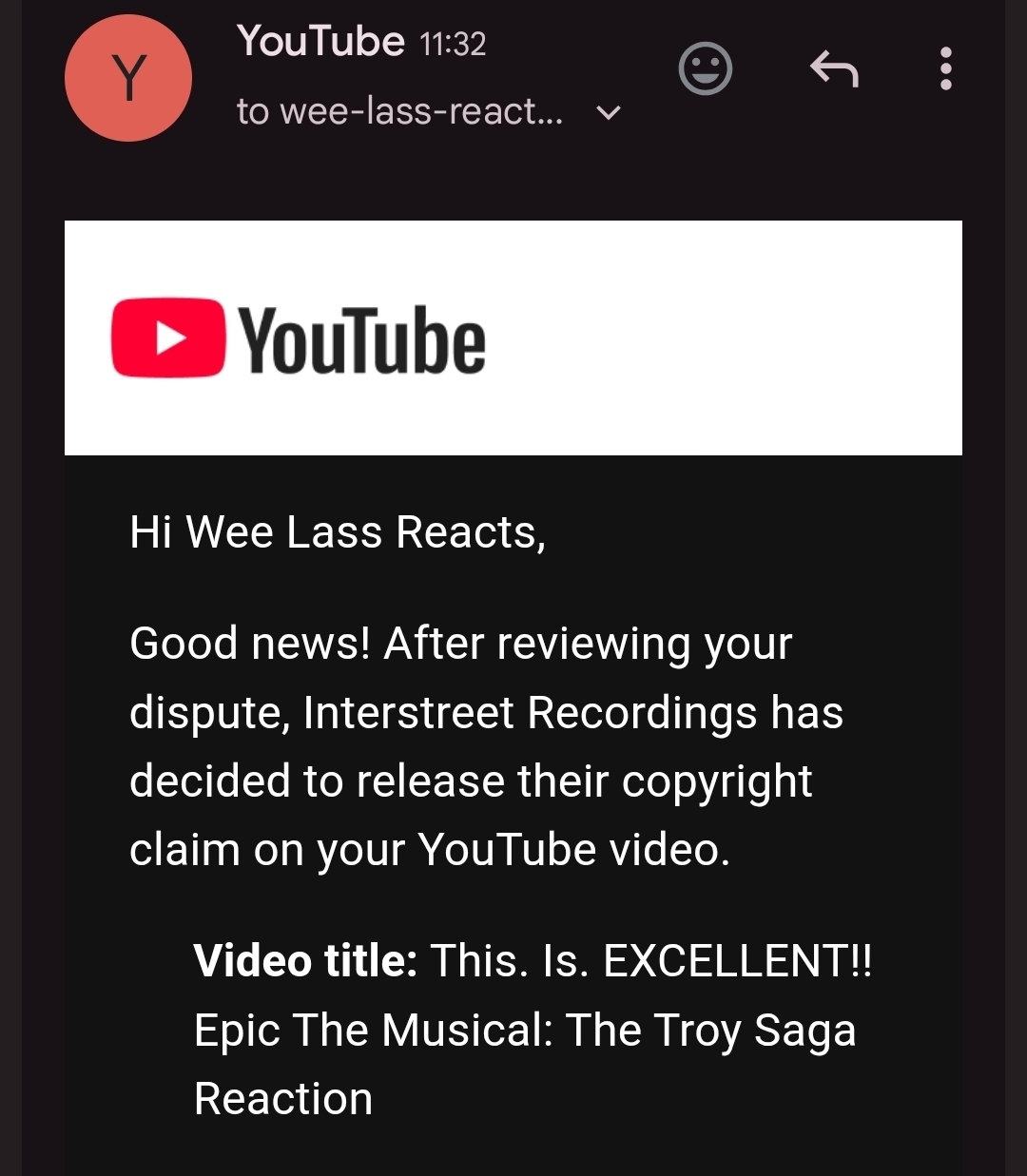This screenshot has width=1027, height=1176.
Task: Expand recipient details with the chevron
Action: [x=608, y=113]
